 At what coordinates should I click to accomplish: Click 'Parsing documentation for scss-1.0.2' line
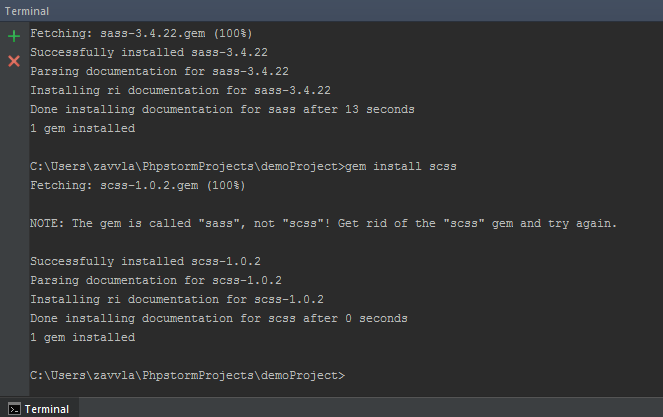click(x=155, y=280)
